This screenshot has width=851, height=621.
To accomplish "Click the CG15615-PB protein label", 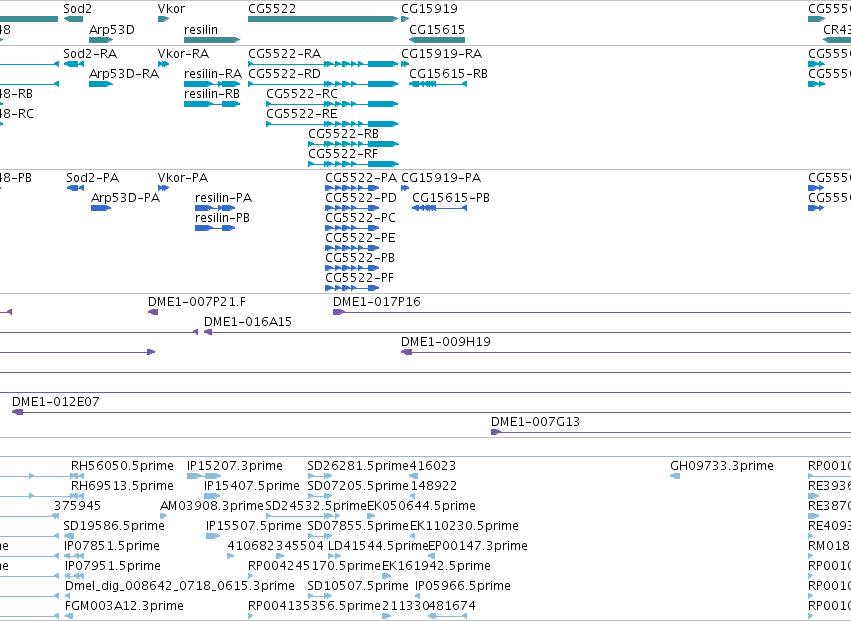I will click(451, 198).
